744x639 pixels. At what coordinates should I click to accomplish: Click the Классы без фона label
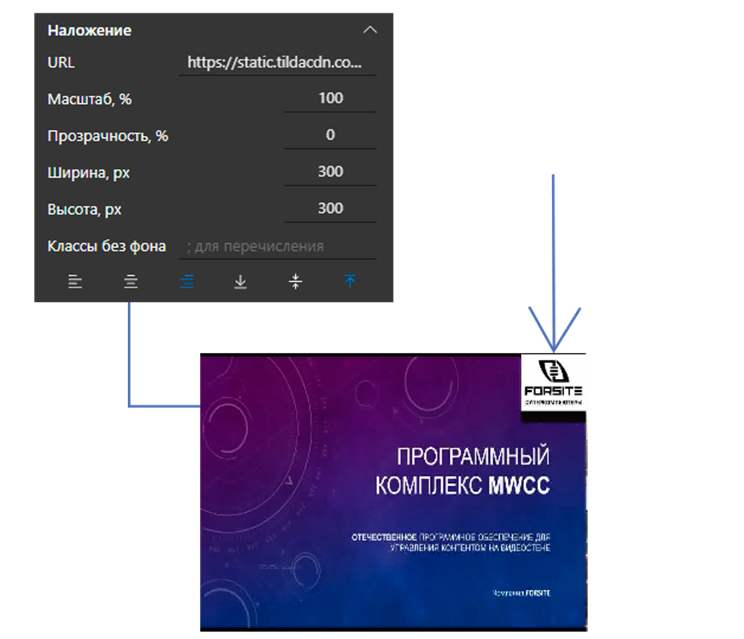(x=107, y=246)
